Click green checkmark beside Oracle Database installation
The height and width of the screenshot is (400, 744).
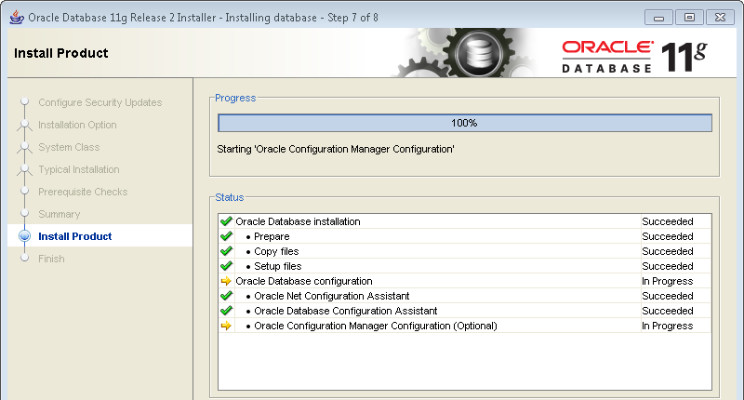(x=226, y=221)
